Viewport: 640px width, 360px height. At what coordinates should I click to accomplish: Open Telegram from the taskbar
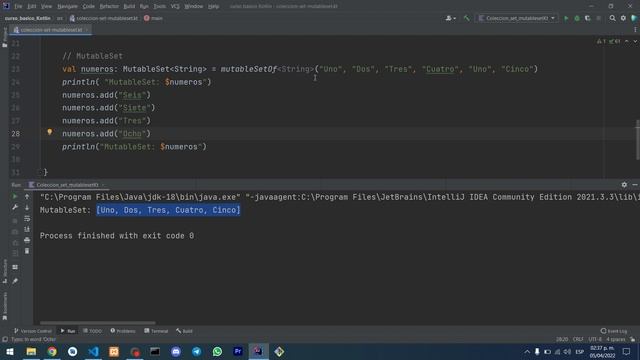(196, 351)
